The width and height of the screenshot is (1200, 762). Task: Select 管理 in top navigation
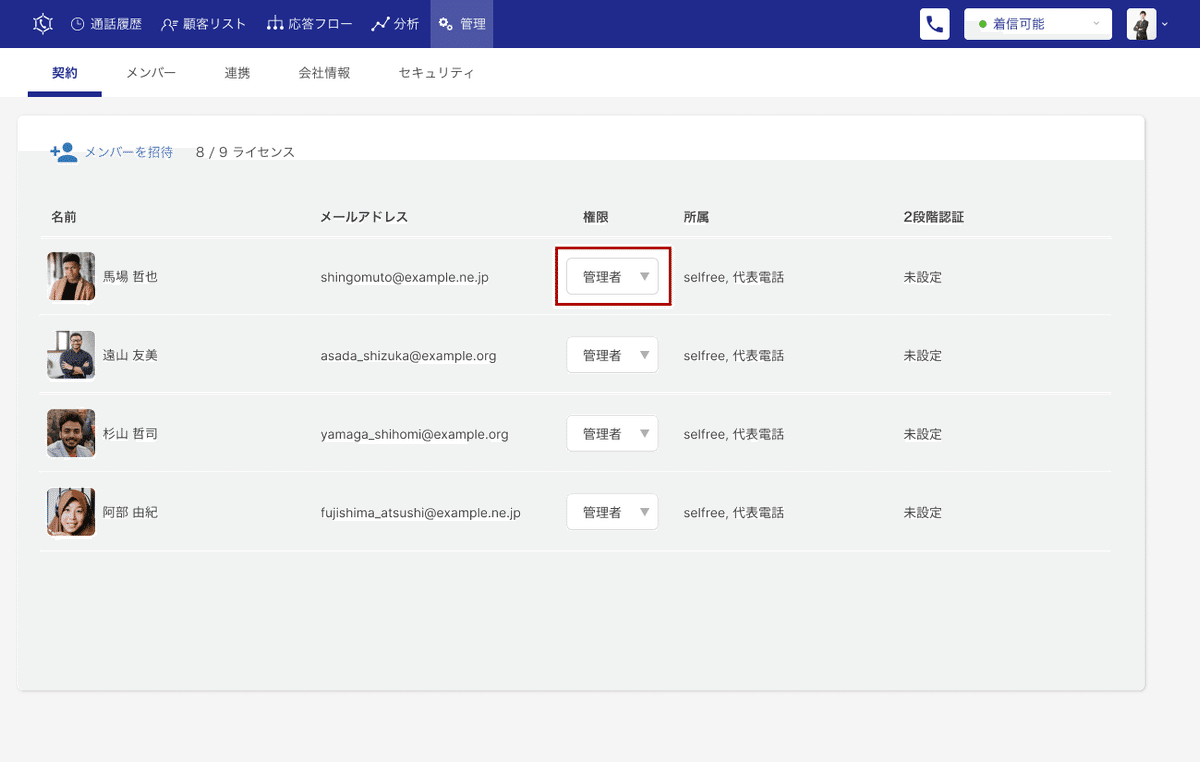[x=462, y=24]
